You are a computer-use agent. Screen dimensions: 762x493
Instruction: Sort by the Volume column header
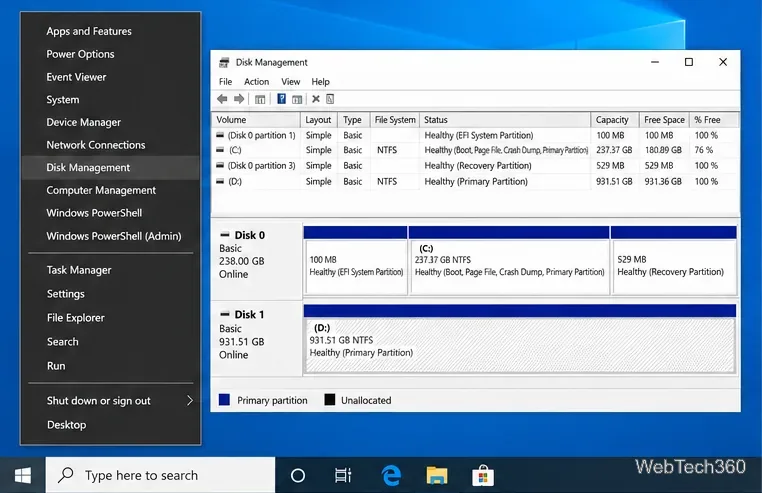[x=256, y=120]
